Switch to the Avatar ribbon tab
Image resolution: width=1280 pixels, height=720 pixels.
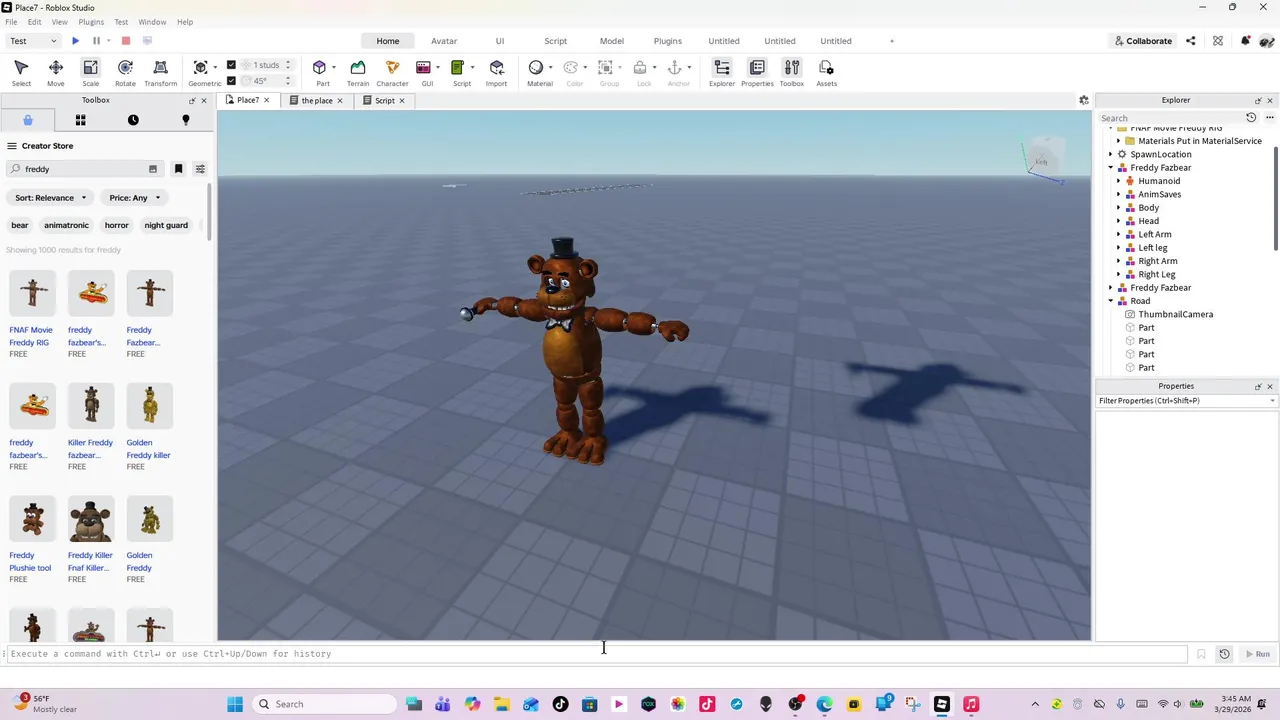coord(444,41)
